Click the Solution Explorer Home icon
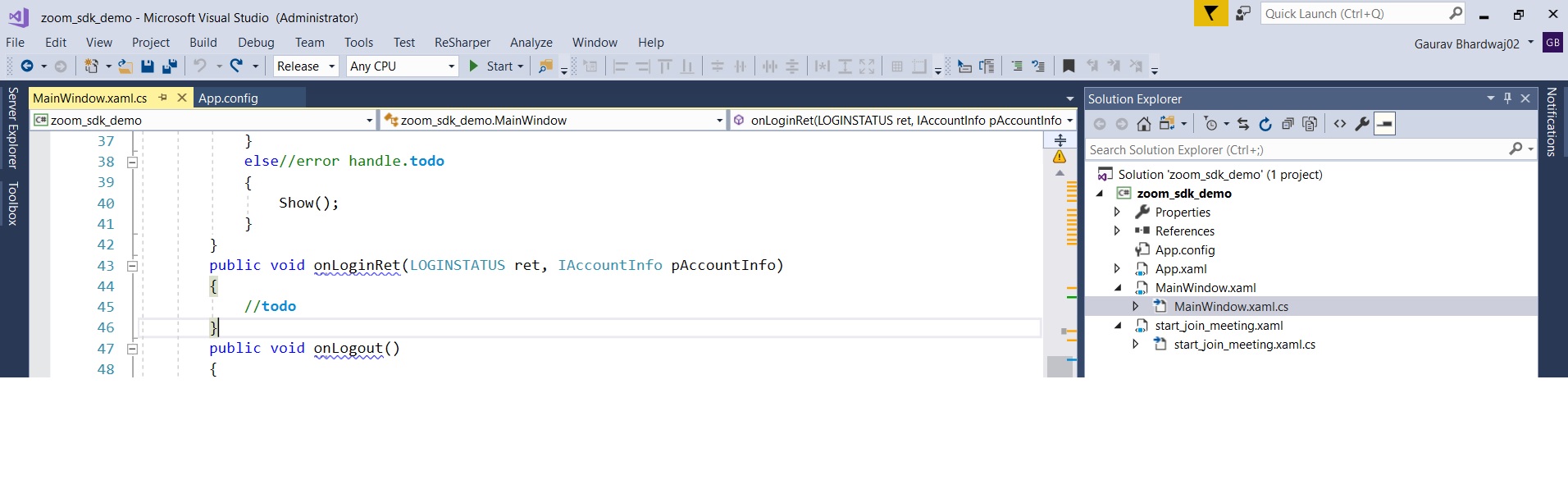This screenshot has height=480, width=1568. coord(1144,124)
